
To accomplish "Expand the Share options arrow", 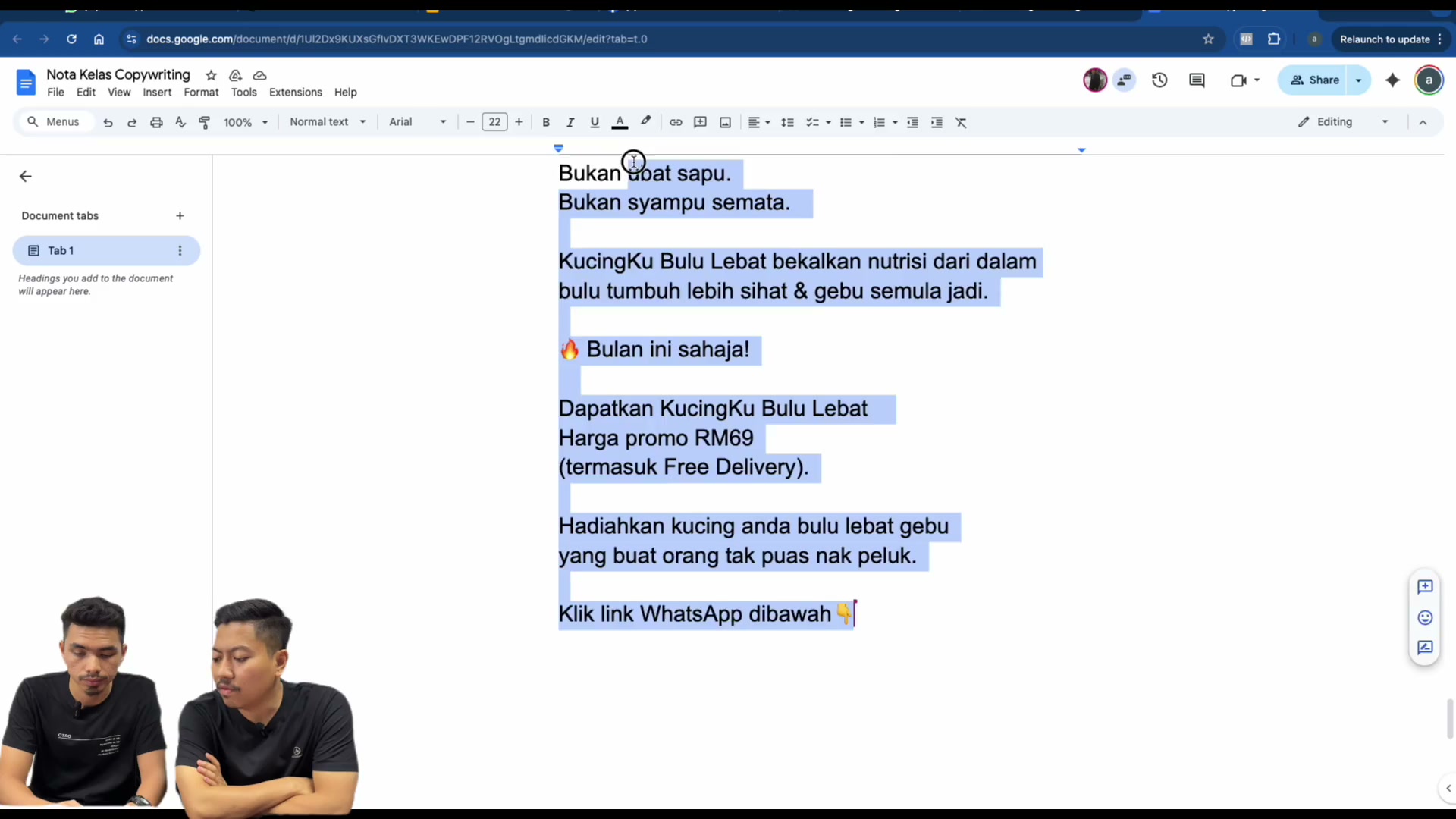I will [1359, 80].
